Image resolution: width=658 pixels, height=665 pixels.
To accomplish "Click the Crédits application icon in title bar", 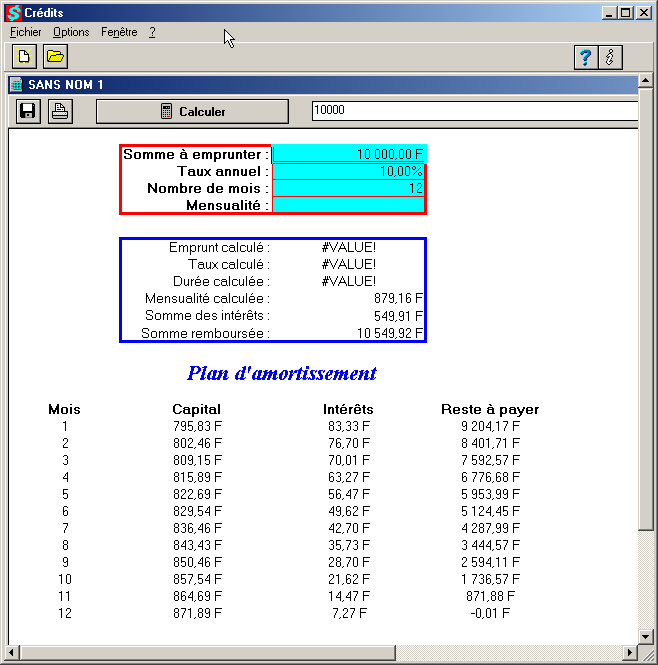I will (14, 13).
